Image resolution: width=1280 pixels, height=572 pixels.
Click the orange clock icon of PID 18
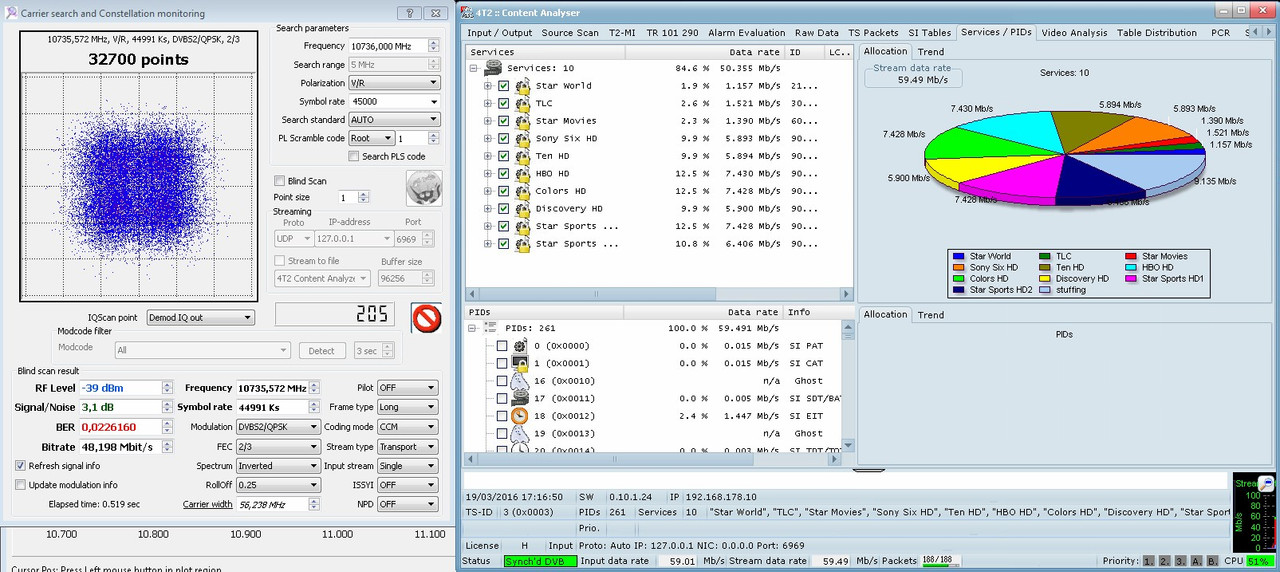click(x=520, y=416)
